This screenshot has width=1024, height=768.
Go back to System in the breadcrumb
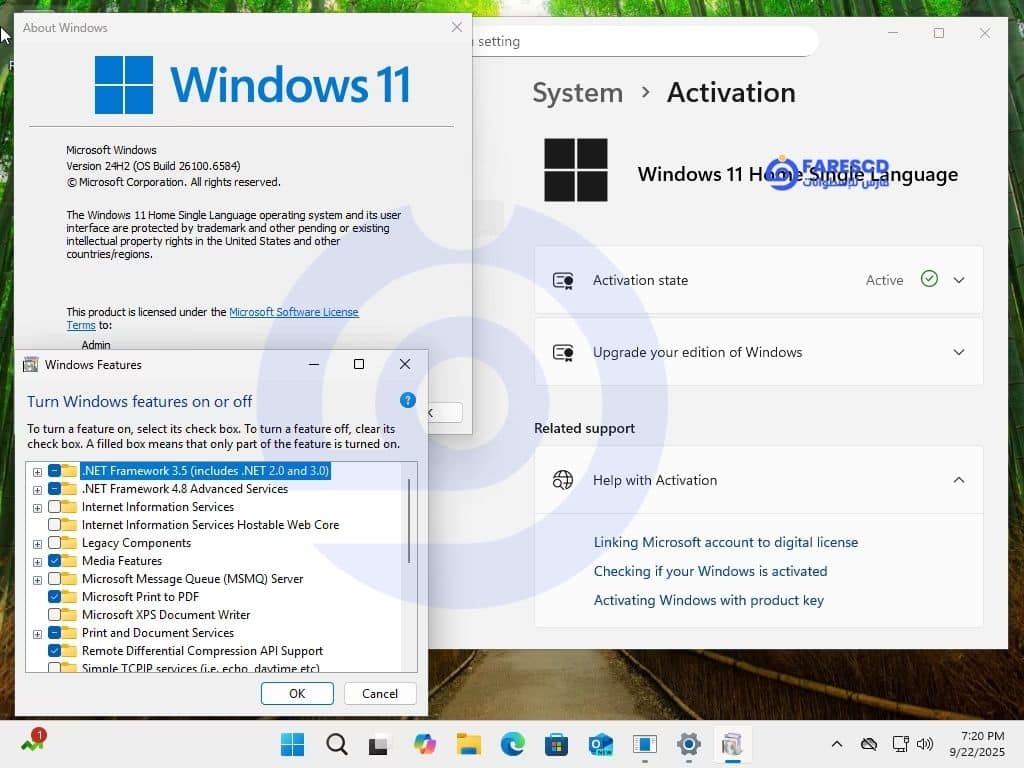[577, 93]
